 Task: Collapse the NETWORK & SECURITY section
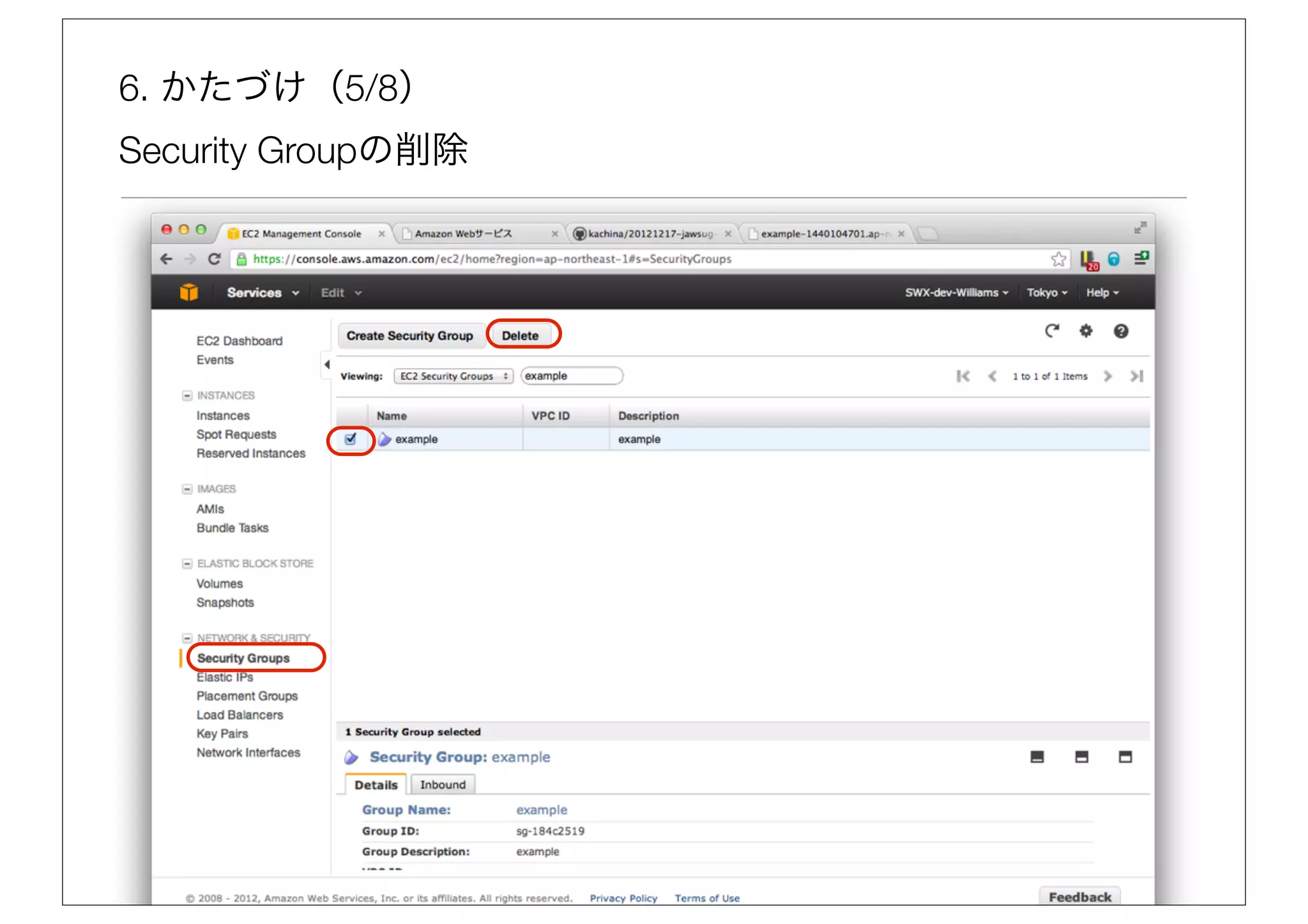pos(187,638)
